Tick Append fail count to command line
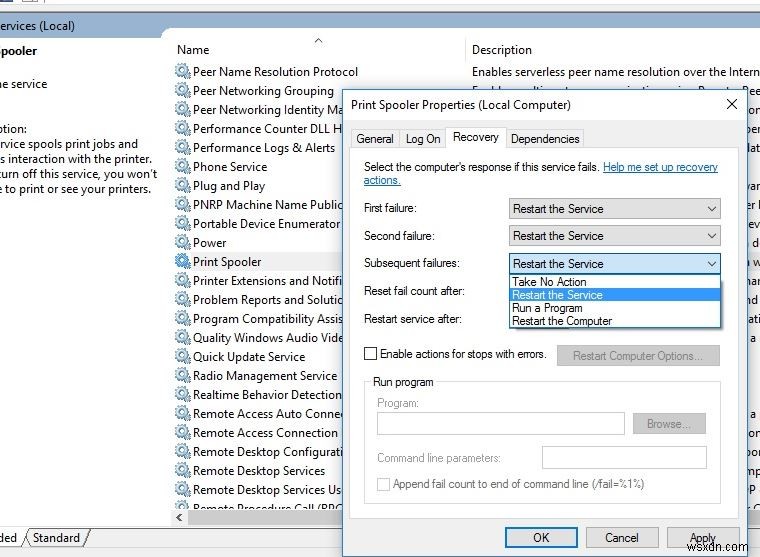Viewport: 760px width, 557px height. [x=383, y=484]
